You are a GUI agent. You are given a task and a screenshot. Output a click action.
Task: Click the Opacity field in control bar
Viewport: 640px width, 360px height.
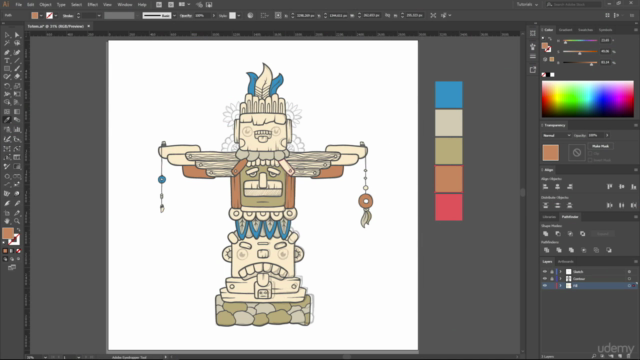tap(202, 16)
